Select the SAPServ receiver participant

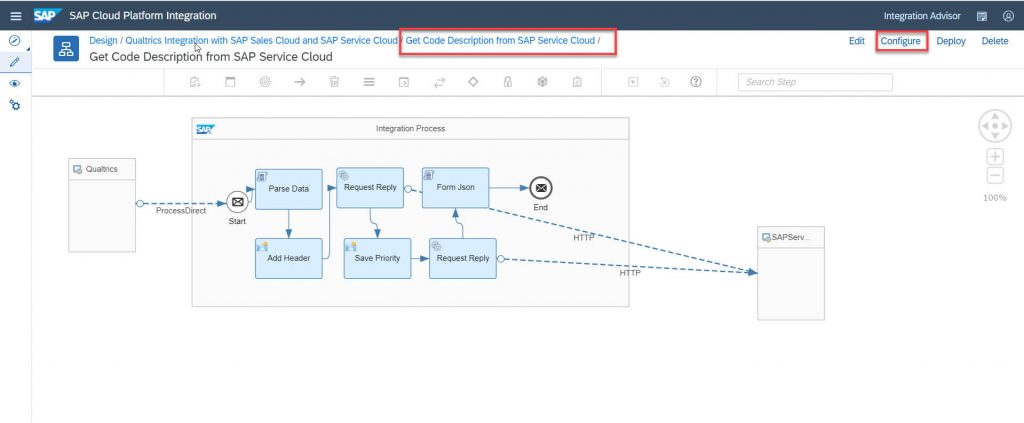tap(791, 273)
